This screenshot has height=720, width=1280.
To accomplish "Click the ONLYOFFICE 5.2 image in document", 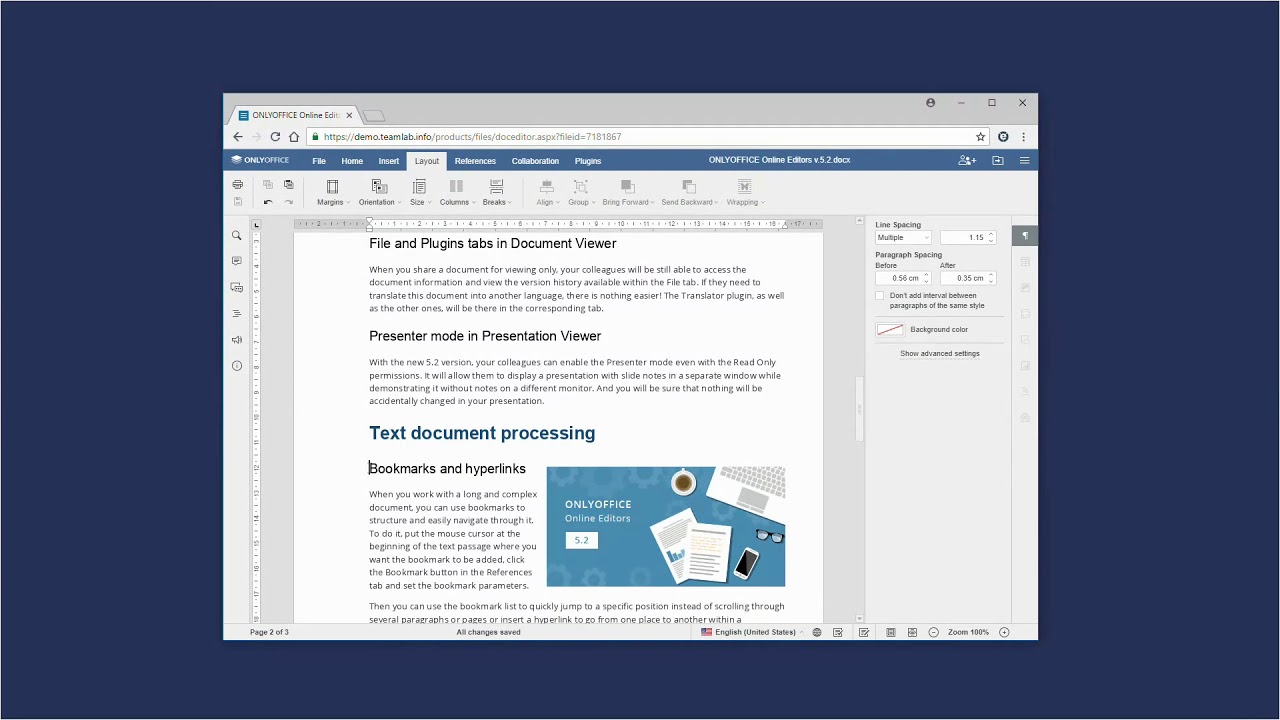I will (666, 526).
